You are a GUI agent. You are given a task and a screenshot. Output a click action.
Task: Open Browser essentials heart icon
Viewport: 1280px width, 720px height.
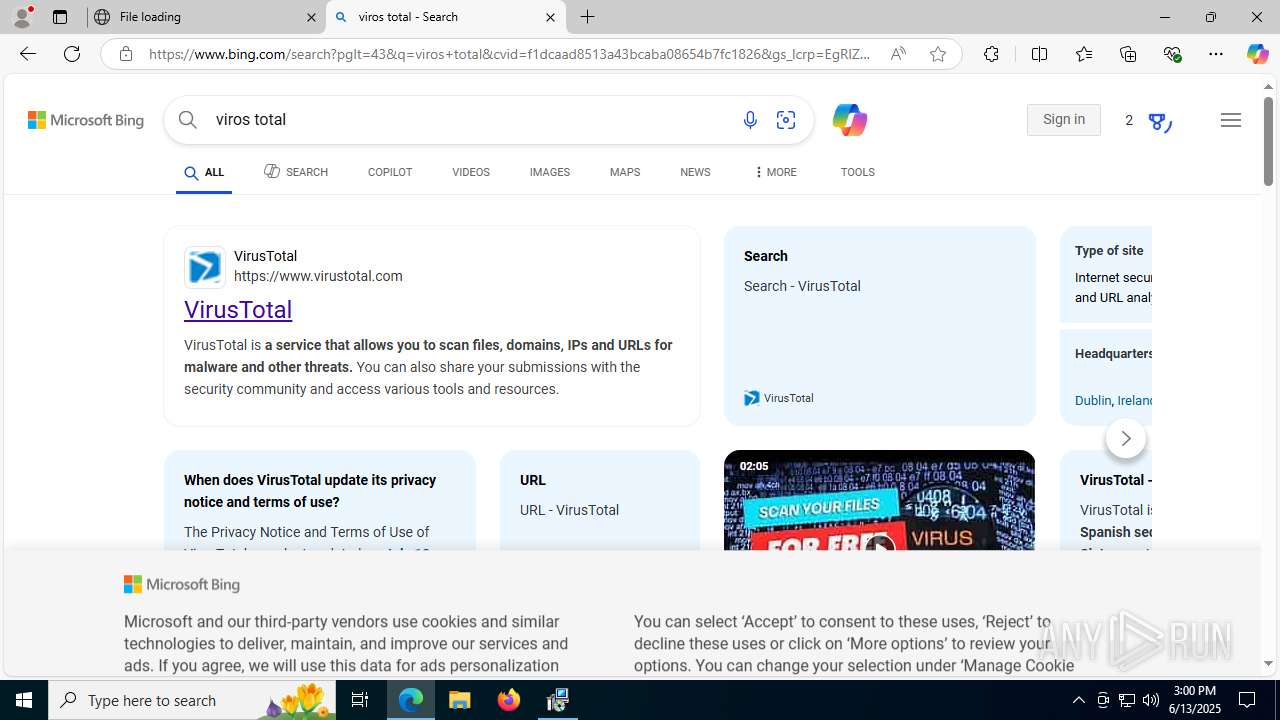coord(1173,54)
